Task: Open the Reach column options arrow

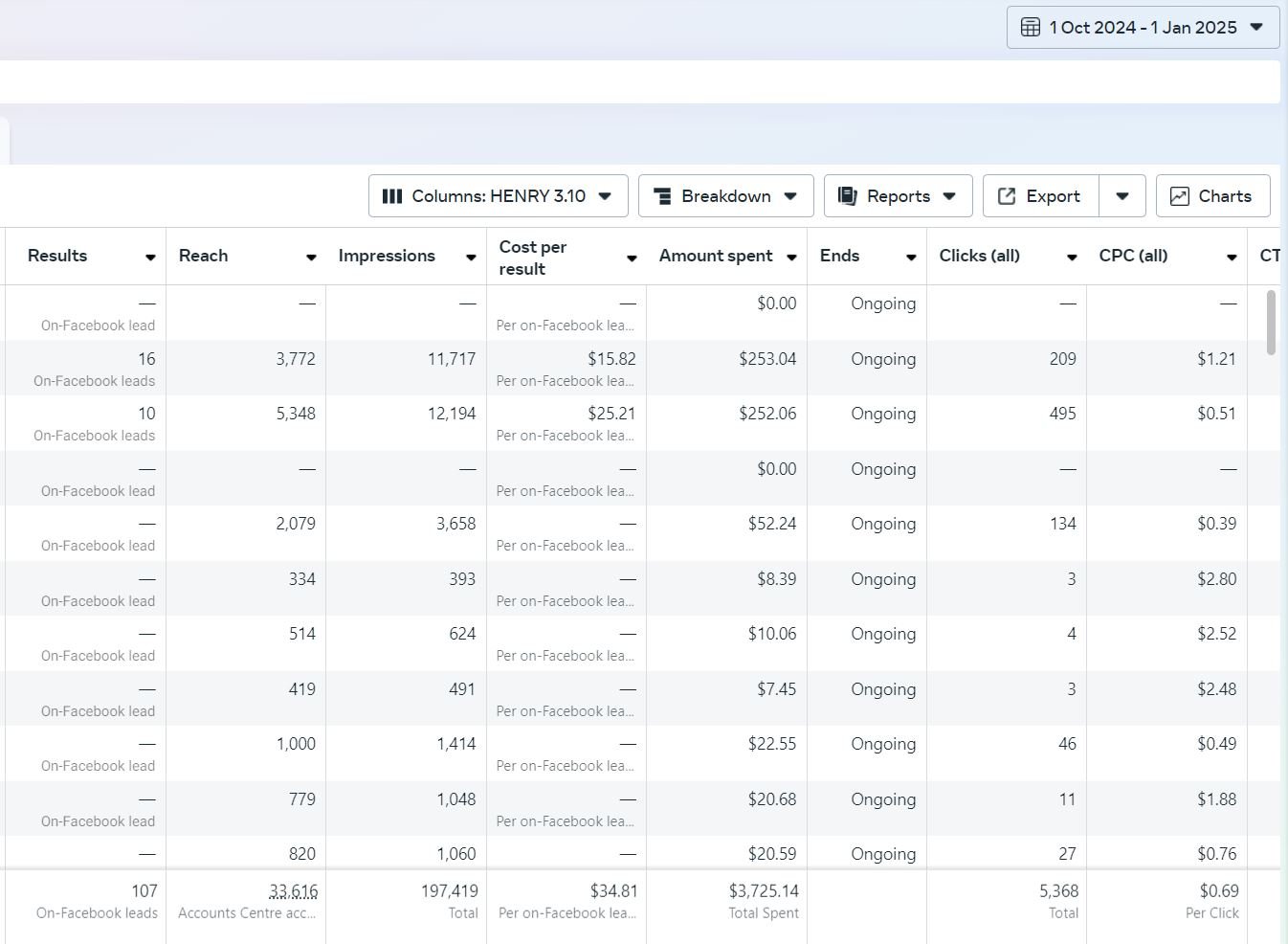Action: [x=311, y=258]
